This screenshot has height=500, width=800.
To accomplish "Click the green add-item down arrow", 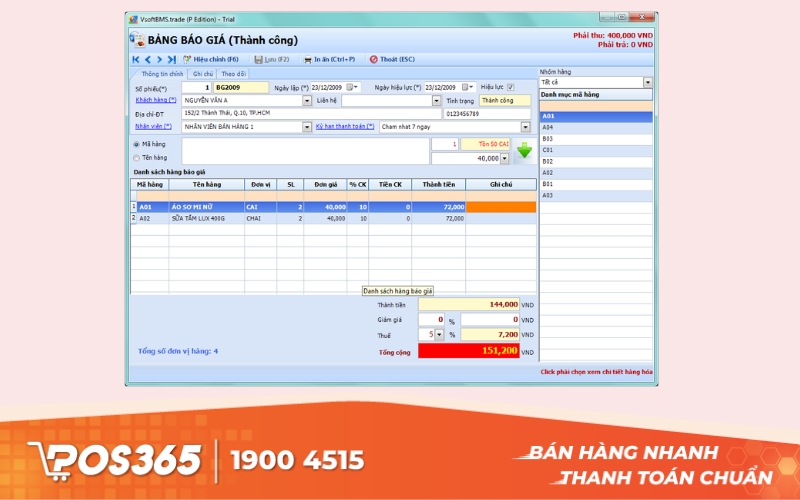I will (x=524, y=151).
